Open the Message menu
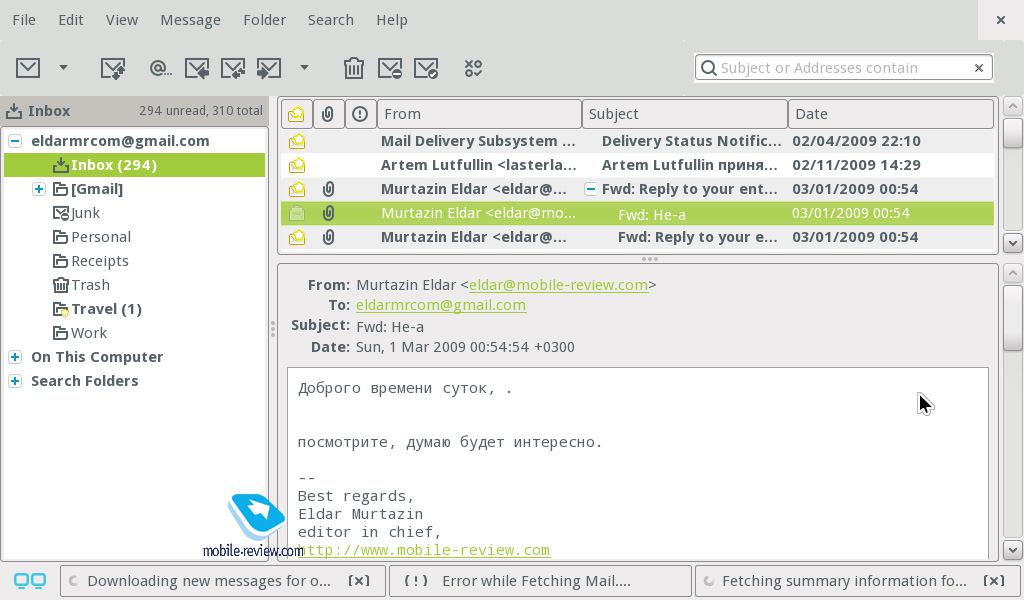 coord(190,20)
